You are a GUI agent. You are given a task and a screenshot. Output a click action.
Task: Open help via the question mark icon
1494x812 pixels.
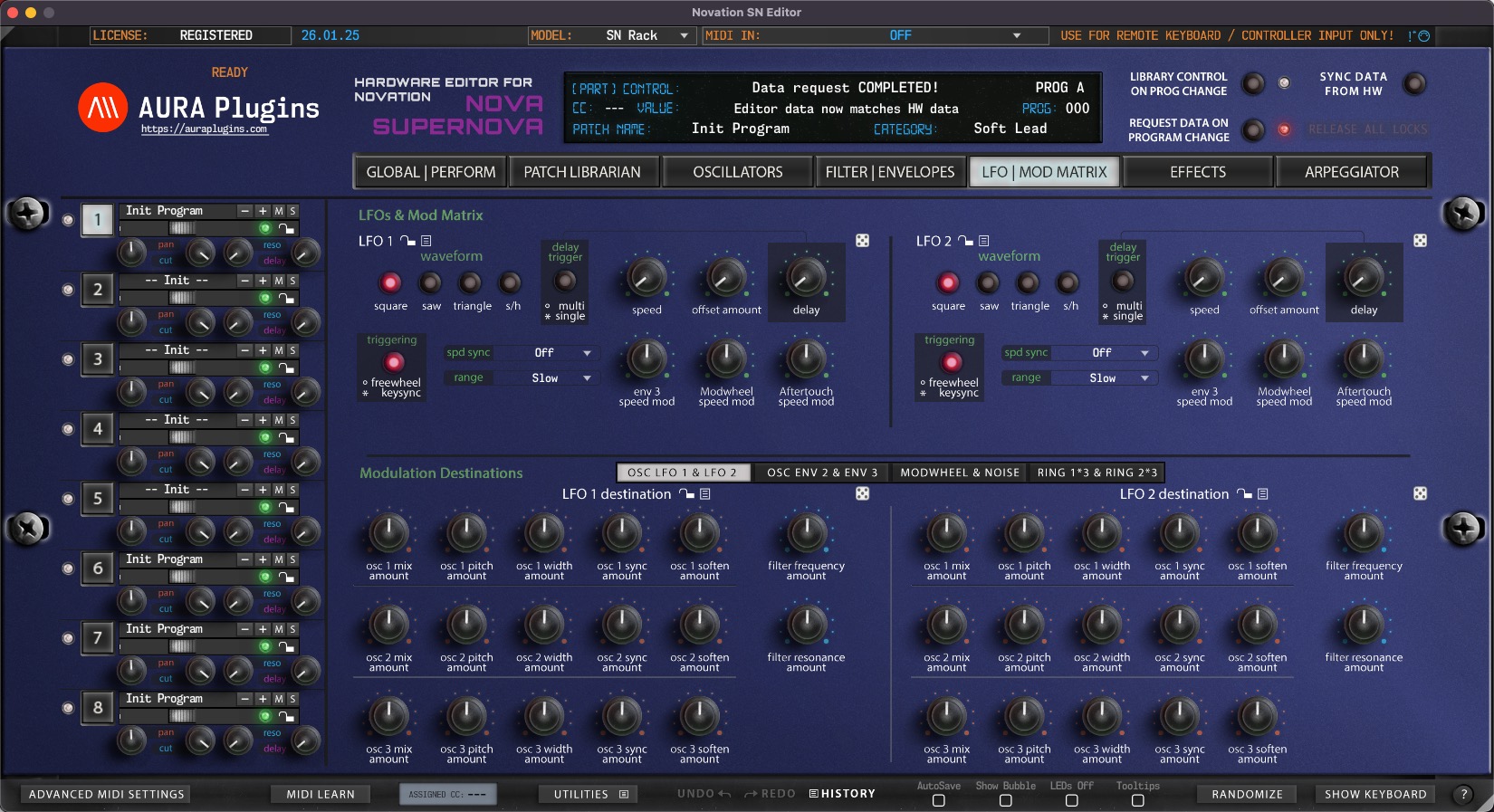(x=1462, y=794)
